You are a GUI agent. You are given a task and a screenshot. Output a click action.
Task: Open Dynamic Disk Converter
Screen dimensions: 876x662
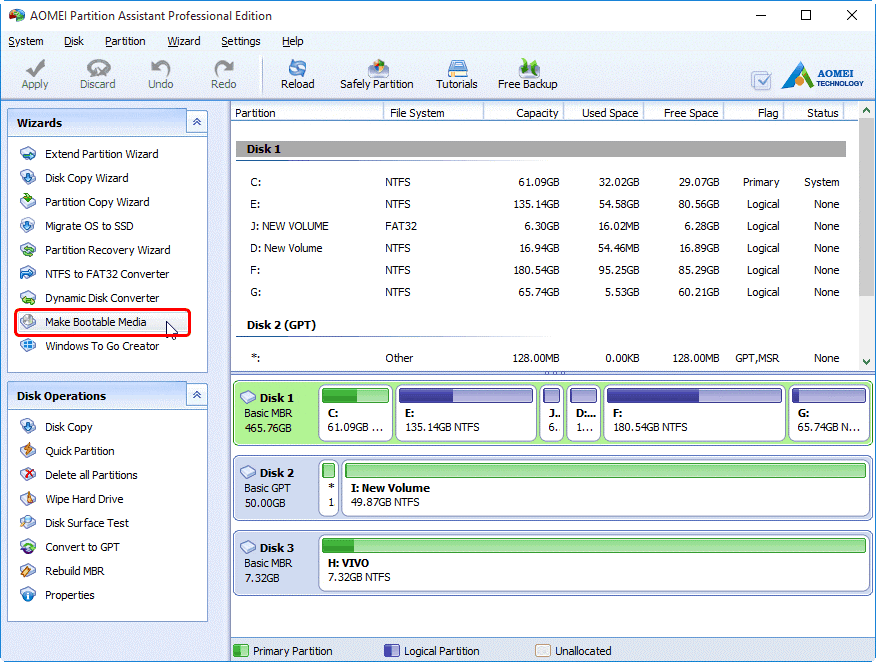[x=102, y=298]
